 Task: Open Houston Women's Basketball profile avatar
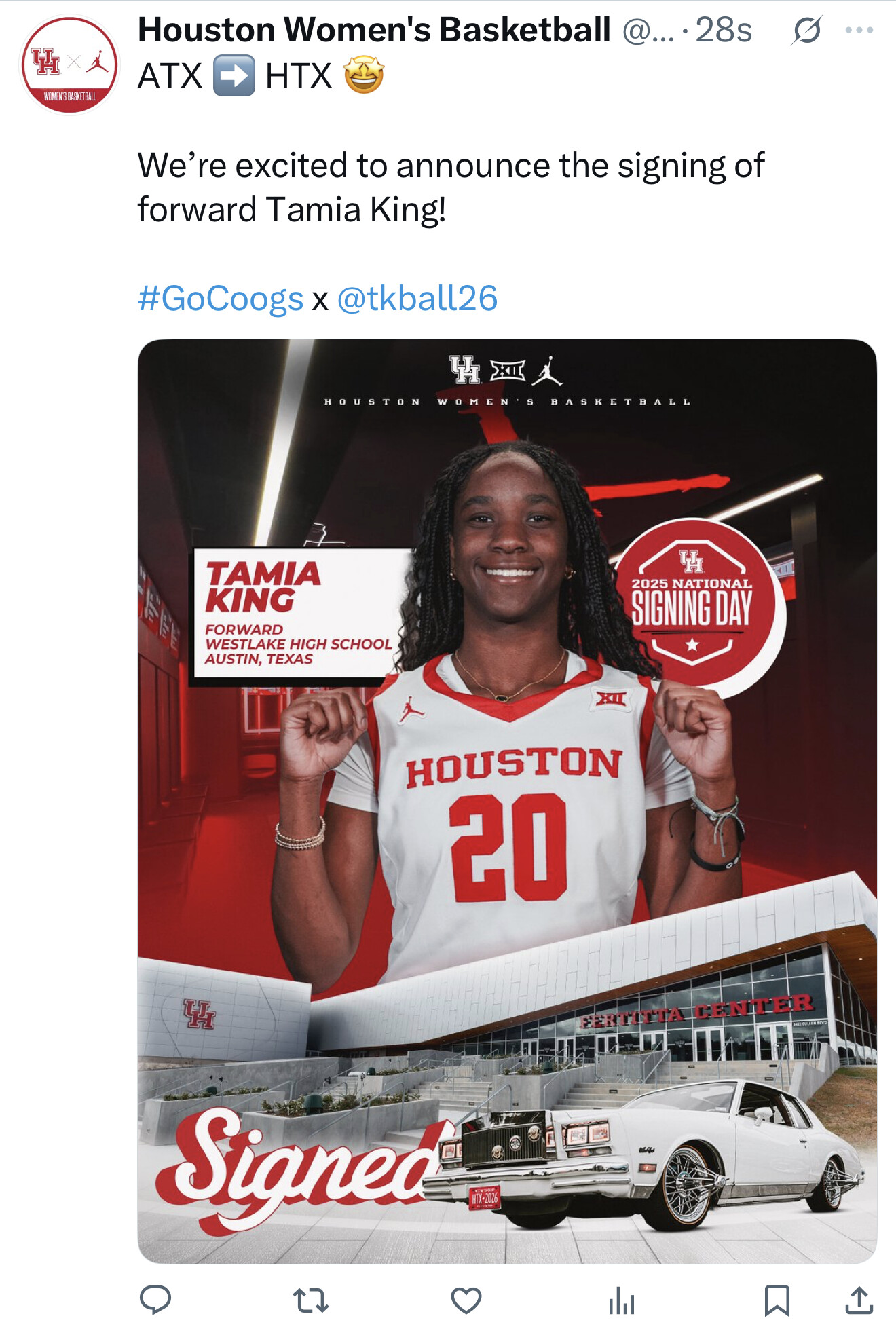(x=69, y=65)
